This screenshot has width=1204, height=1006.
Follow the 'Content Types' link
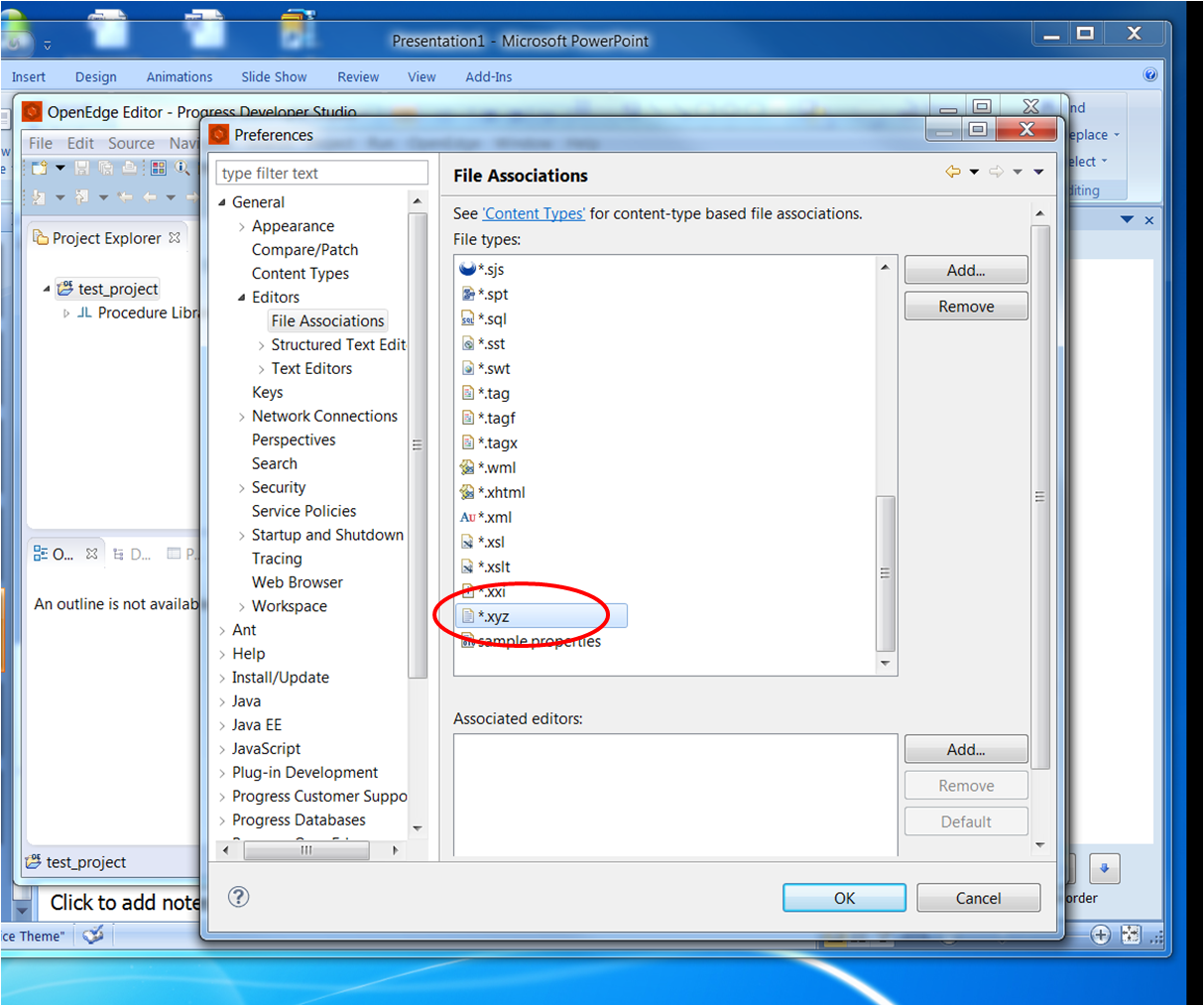pyautogui.click(x=534, y=213)
